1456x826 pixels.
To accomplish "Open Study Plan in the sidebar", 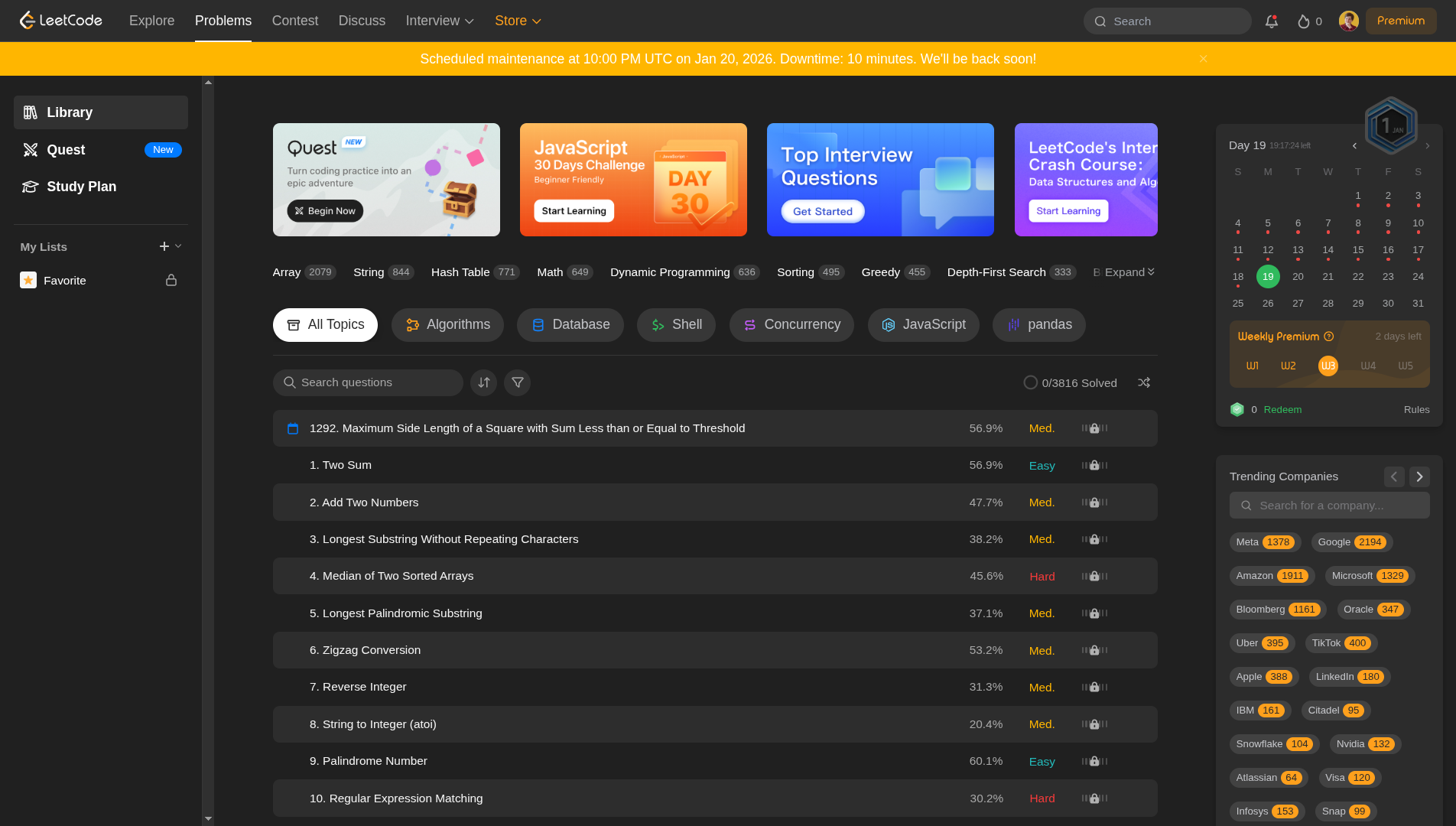I will pyautogui.click(x=81, y=187).
